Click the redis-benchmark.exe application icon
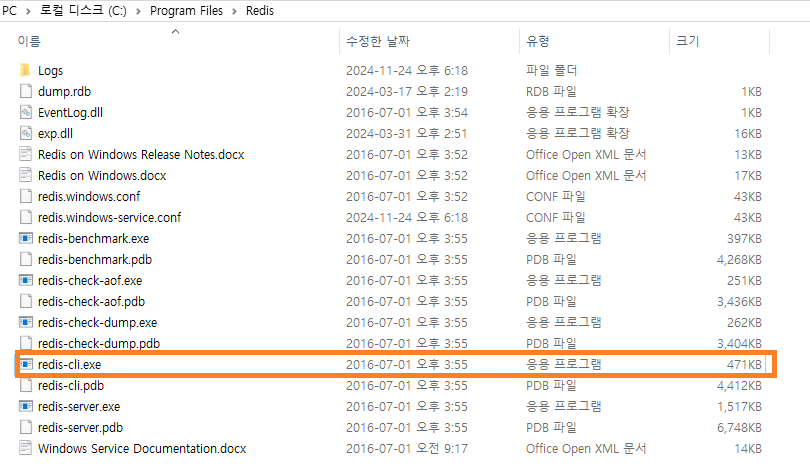Screen dimensions: 810x476 click(25, 238)
